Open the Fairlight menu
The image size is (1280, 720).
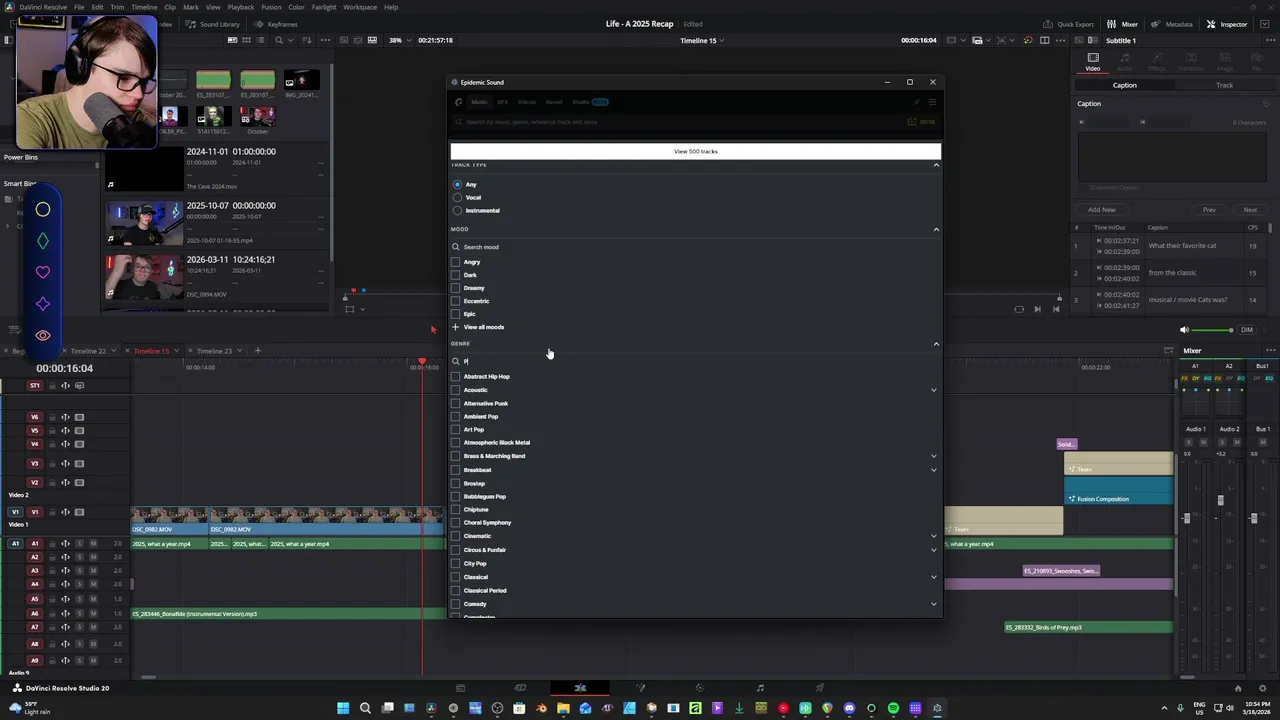(324, 7)
